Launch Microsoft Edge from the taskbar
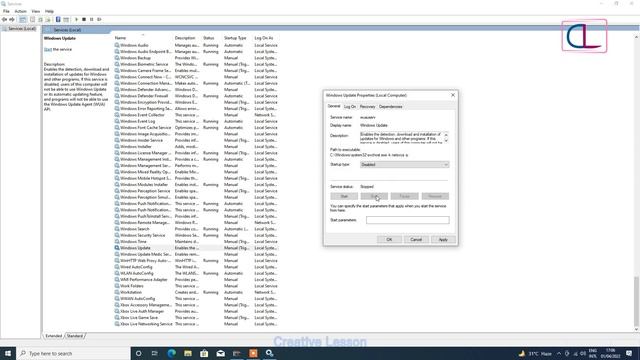The width and height of the screenshot is (640, 360). (171, 353)
